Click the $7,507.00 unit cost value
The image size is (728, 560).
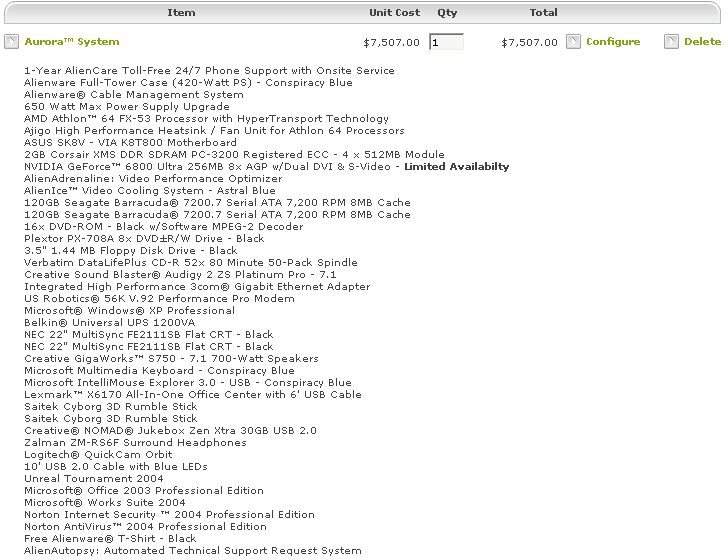[391, 43]
